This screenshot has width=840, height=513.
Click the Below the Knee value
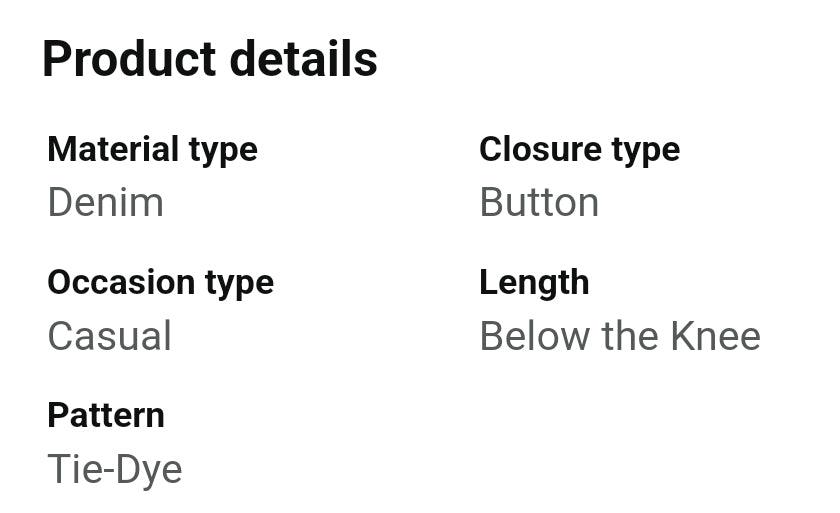[620, 337]
